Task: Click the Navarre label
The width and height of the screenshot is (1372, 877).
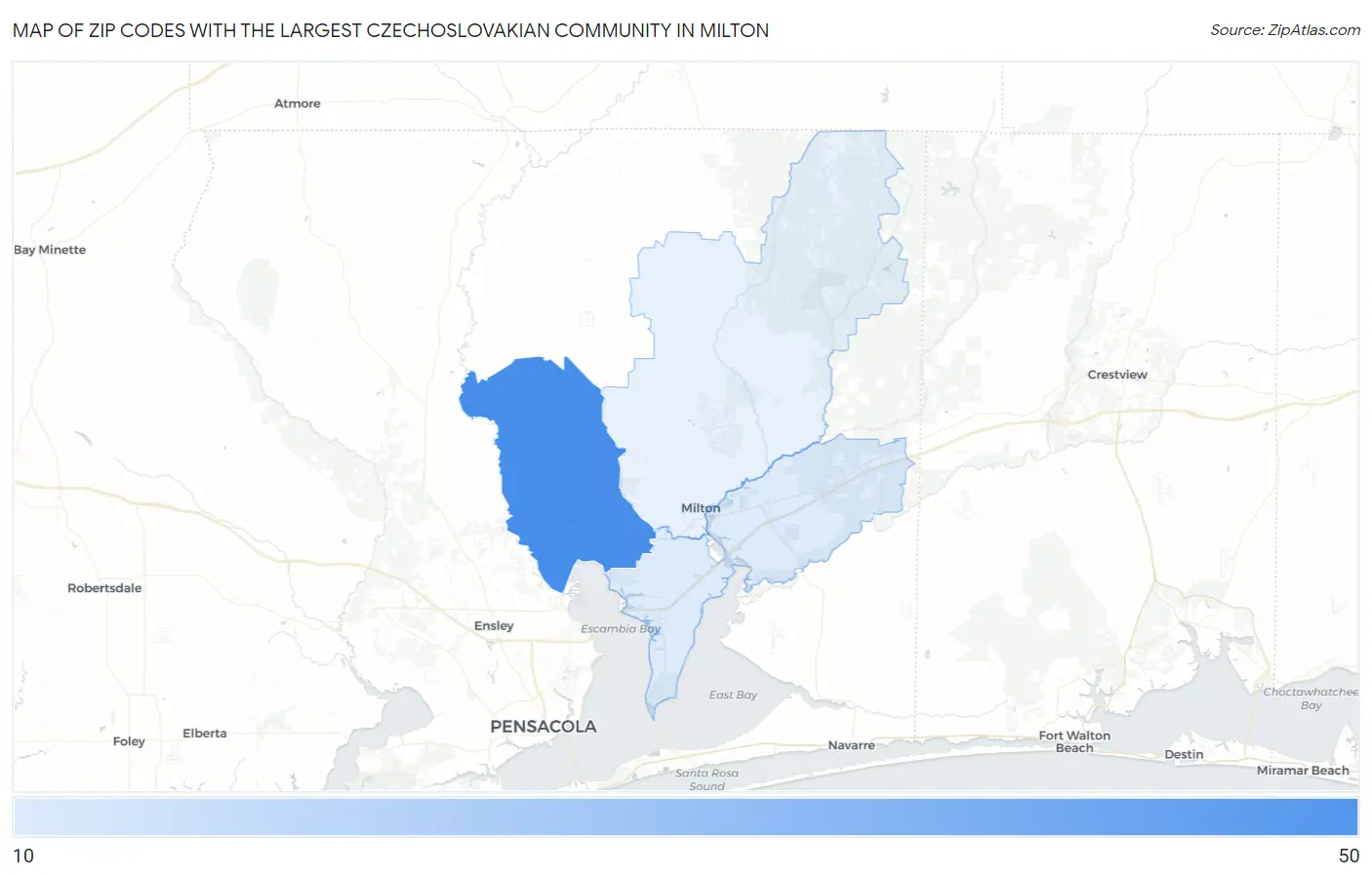Action: tap(851, 745)
